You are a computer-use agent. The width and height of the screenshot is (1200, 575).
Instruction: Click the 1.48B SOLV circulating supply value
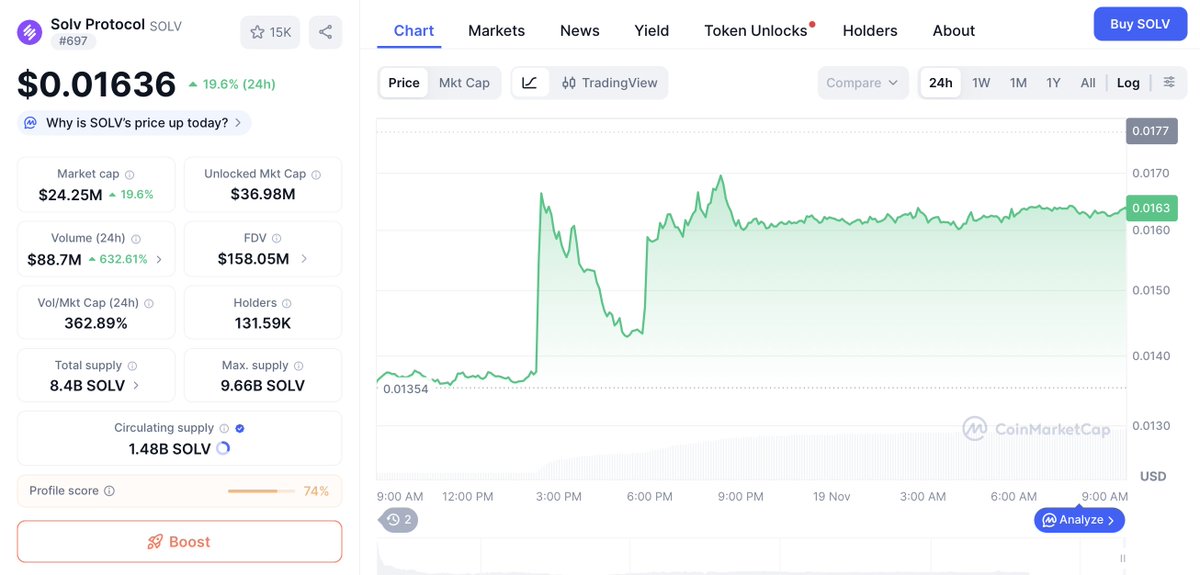[x=170, y=449]
